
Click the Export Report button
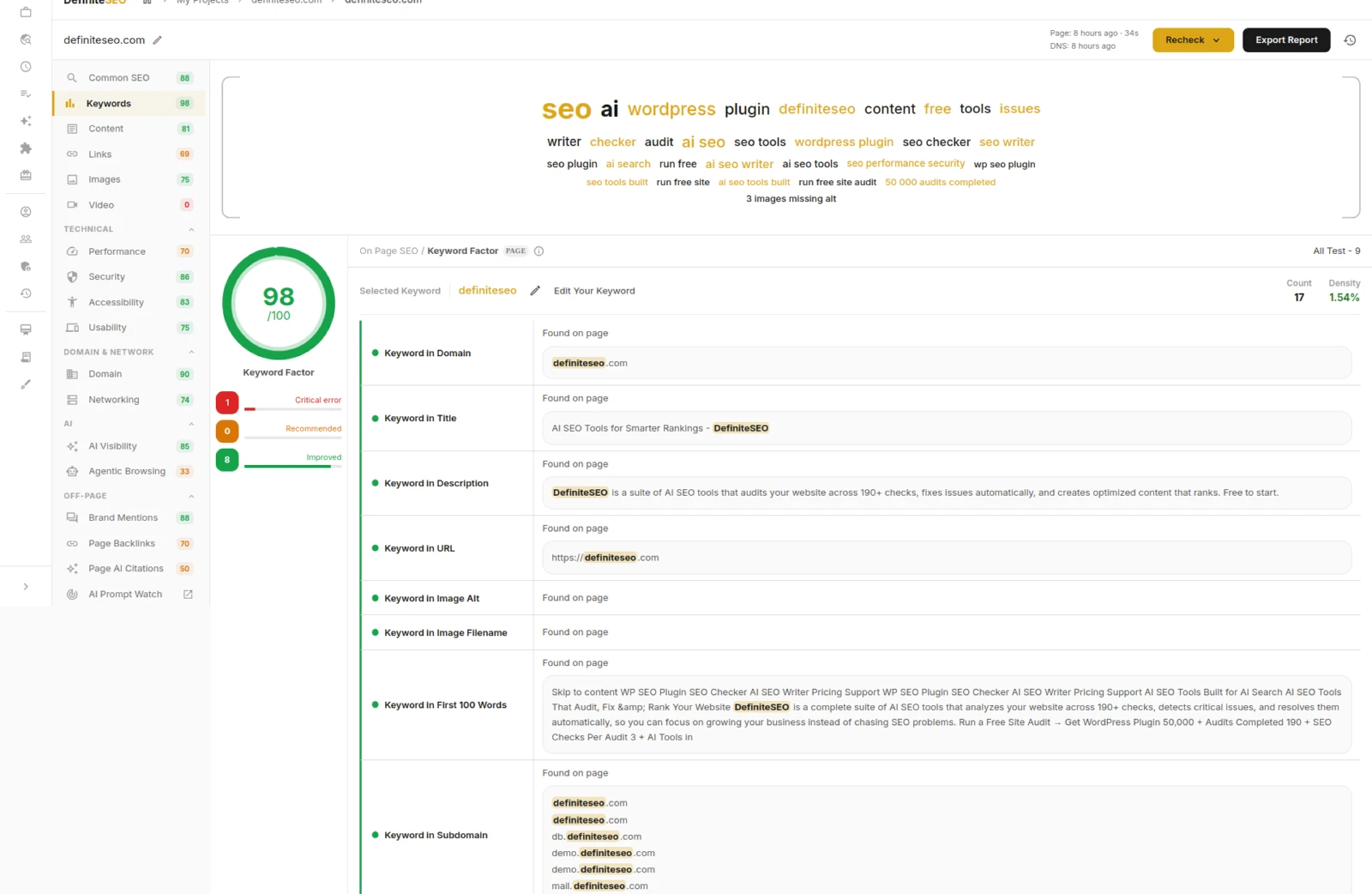pos(1286,40)
